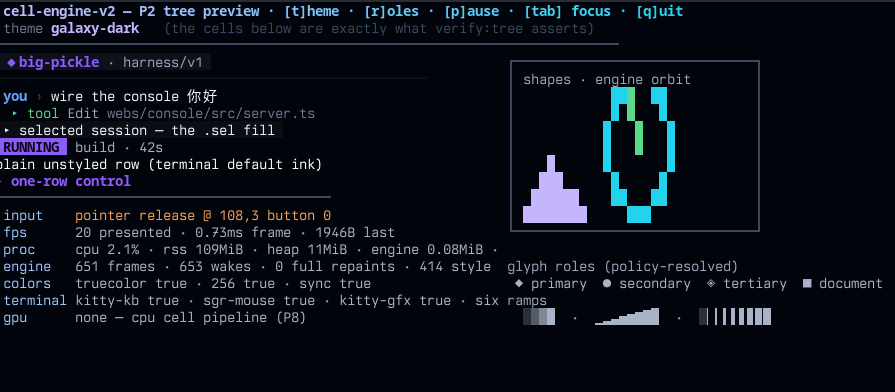895x392 pixels.
Task: Click the [p]ause shortcut in the header
Action: point(471,11)
